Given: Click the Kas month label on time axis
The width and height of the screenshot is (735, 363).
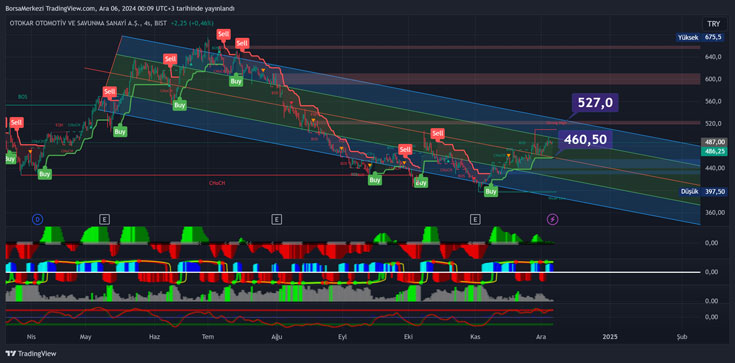Looking at the screenshot, I should [476, 337].
